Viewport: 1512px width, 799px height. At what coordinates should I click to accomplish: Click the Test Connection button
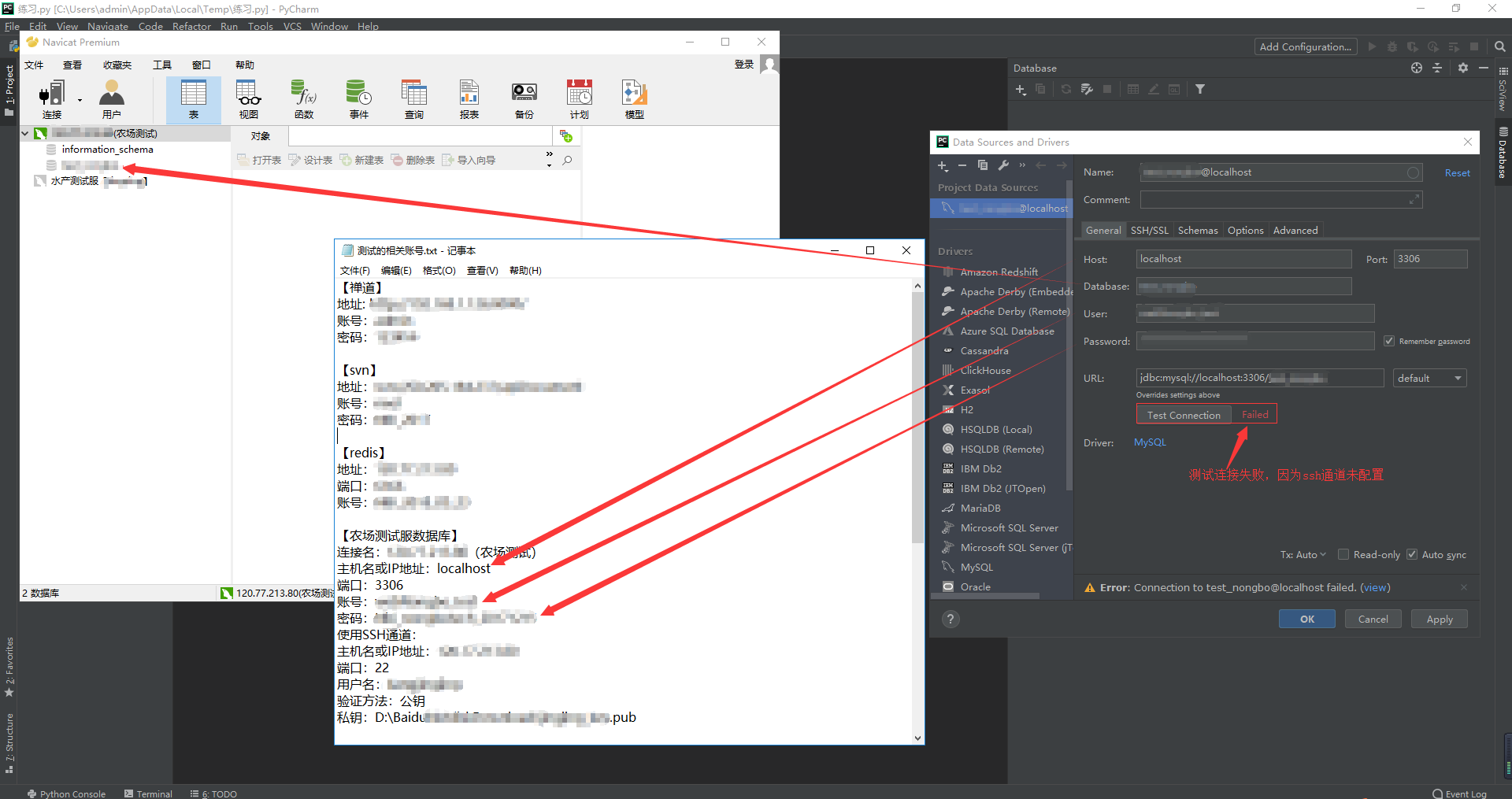1184,415
